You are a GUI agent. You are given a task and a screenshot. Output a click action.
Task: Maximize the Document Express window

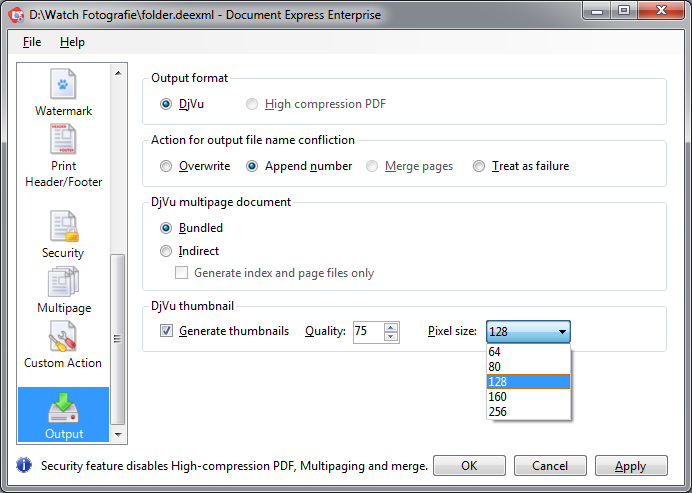pos(624,11)
